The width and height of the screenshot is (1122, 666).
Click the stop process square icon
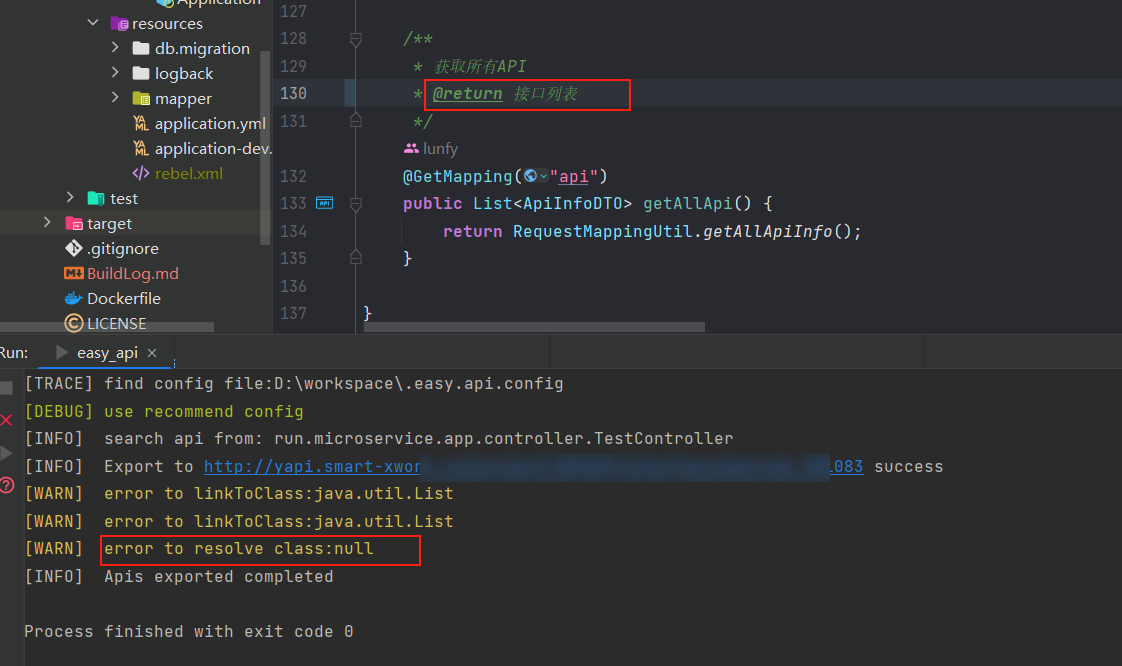coord(6,388)
